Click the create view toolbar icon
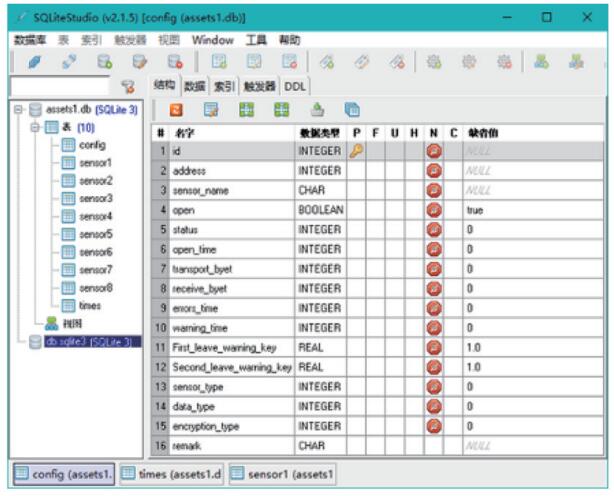The image size is (614, 496). click(x=542, y=62)
